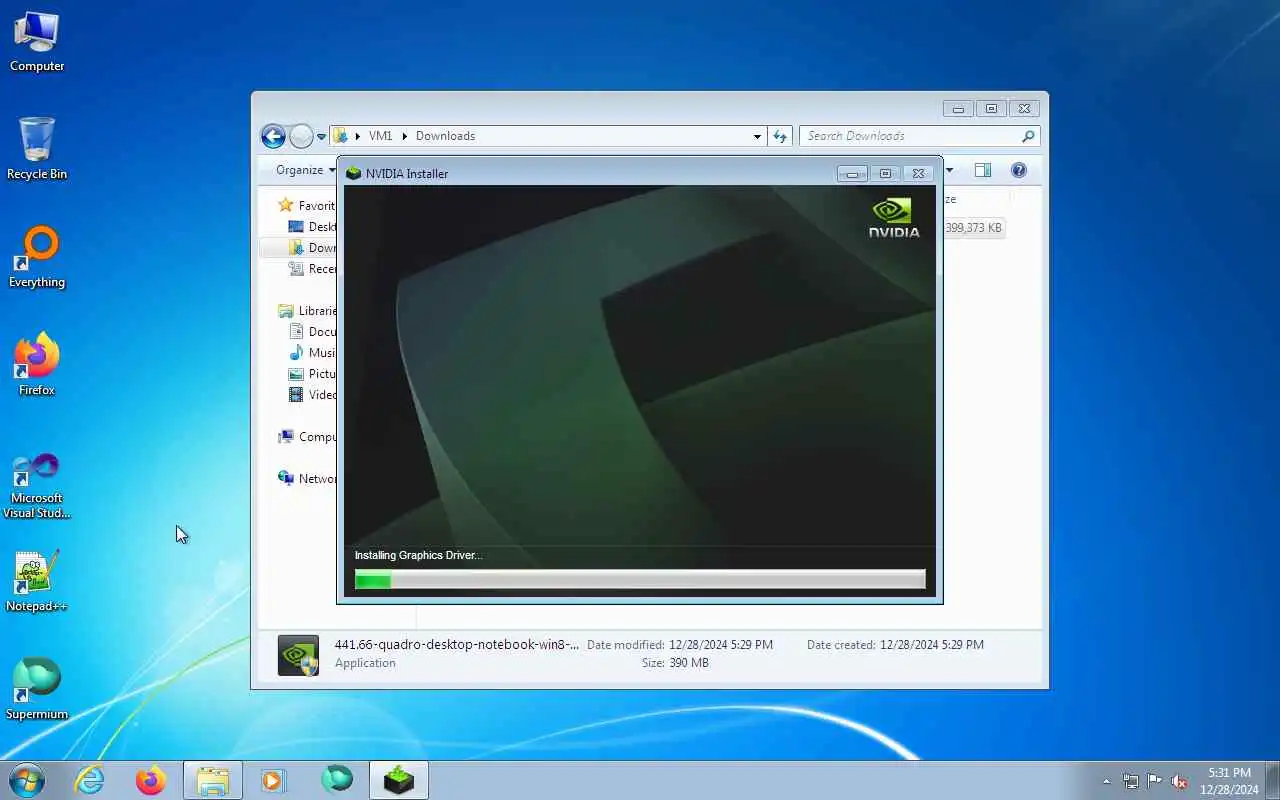This screenshot has width=1280, height=800.
Task: Refresh the Downloads folder view
Action: [781, 136]
